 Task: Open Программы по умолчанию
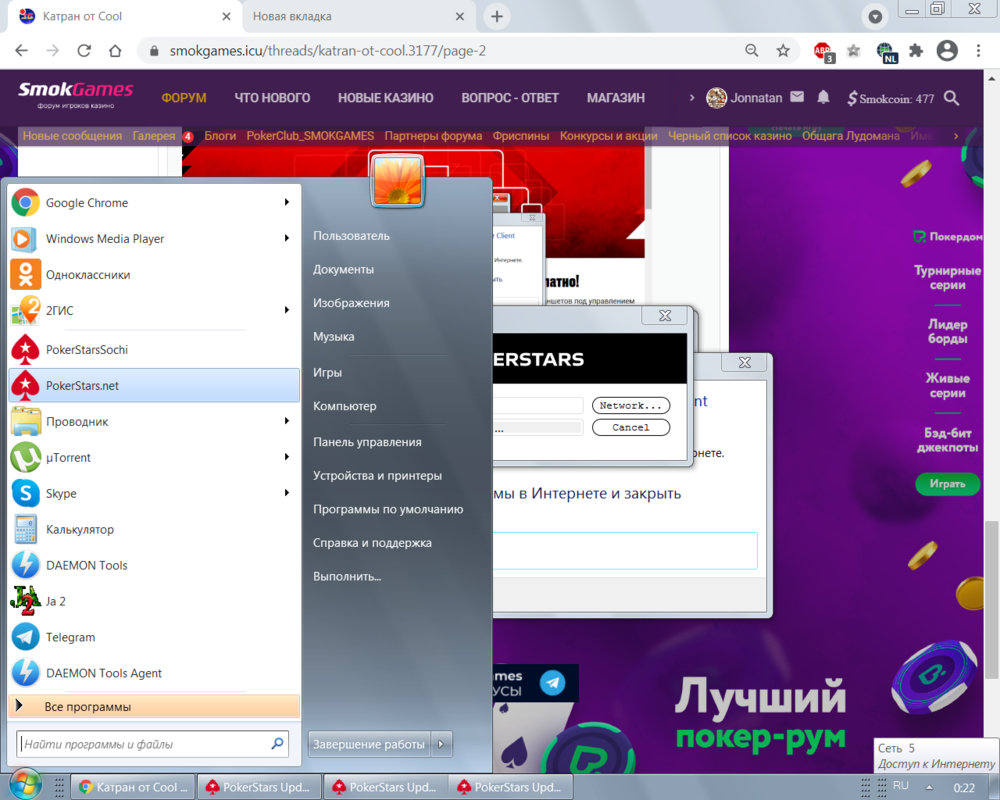coord(388,509)
